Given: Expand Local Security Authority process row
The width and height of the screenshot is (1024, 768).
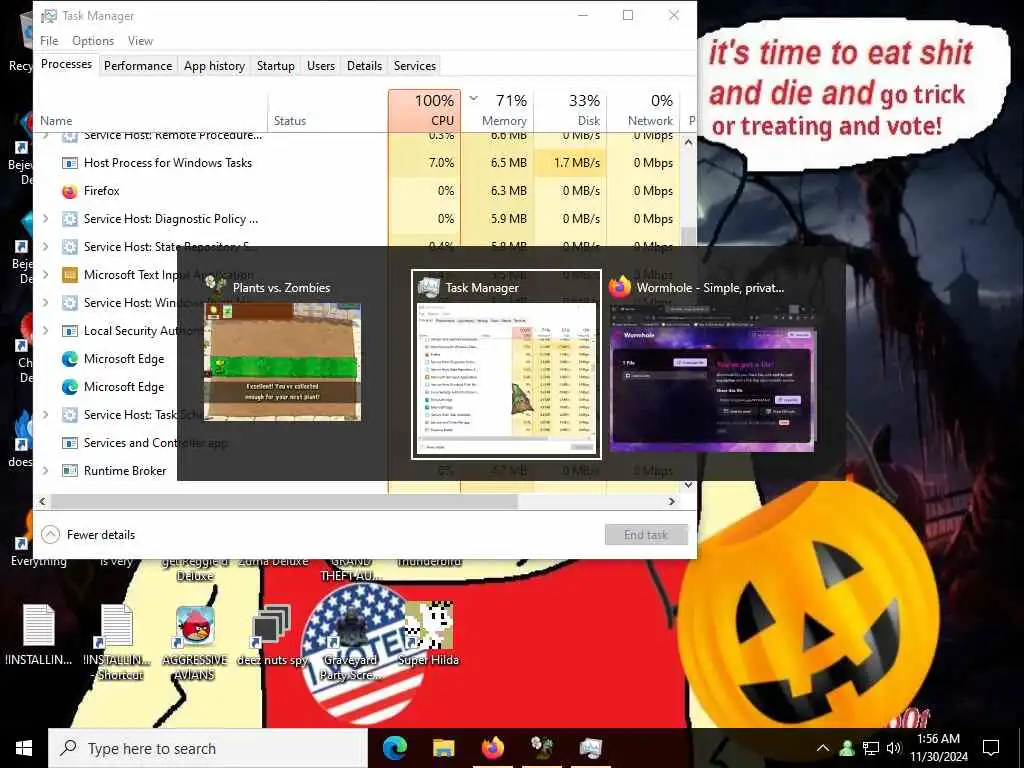Looking at the screenshot, I should point(45,331).
